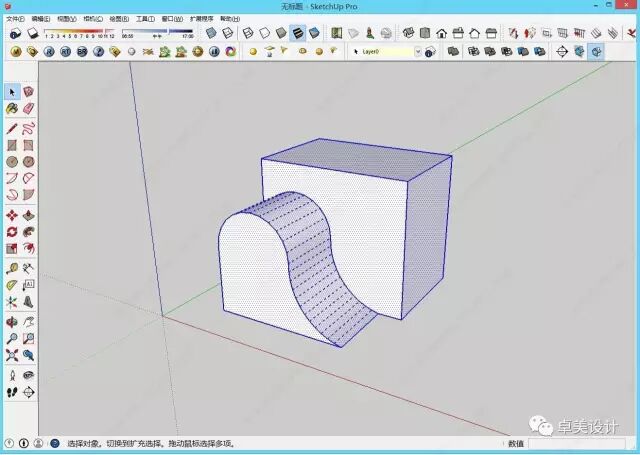640x455 pixels.
Task: Choose the Scale tool
Action: click(12, 248)
